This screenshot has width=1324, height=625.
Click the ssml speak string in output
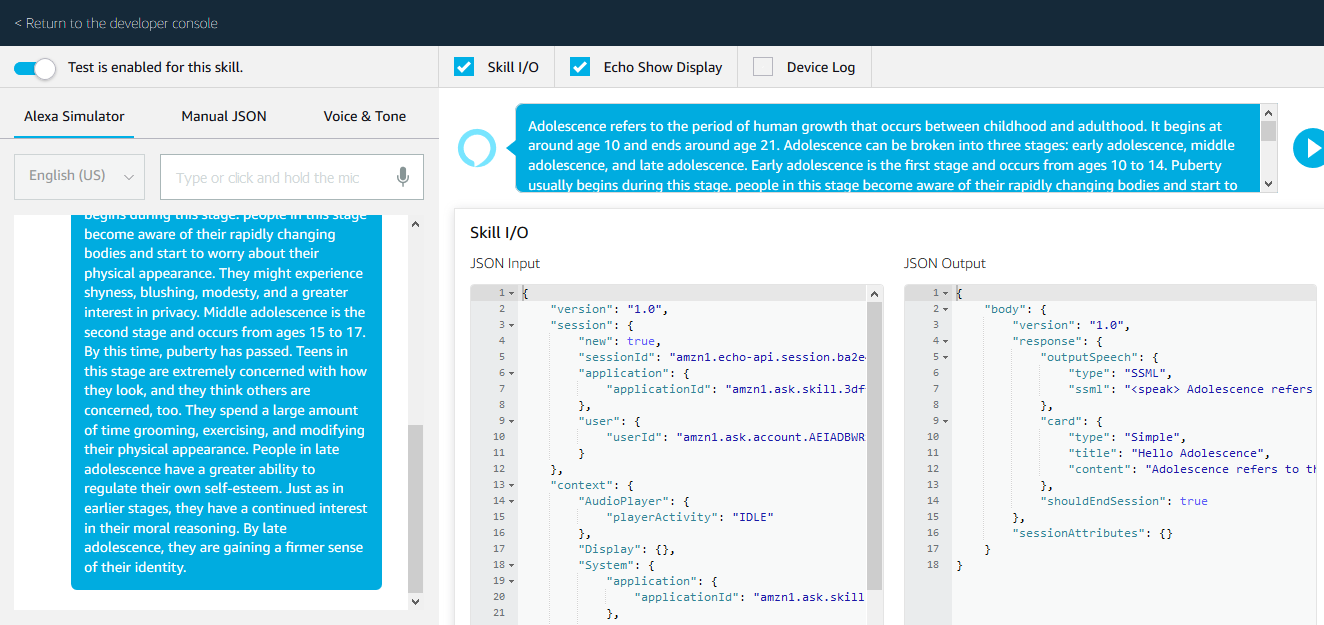[x=1219, y=389]
